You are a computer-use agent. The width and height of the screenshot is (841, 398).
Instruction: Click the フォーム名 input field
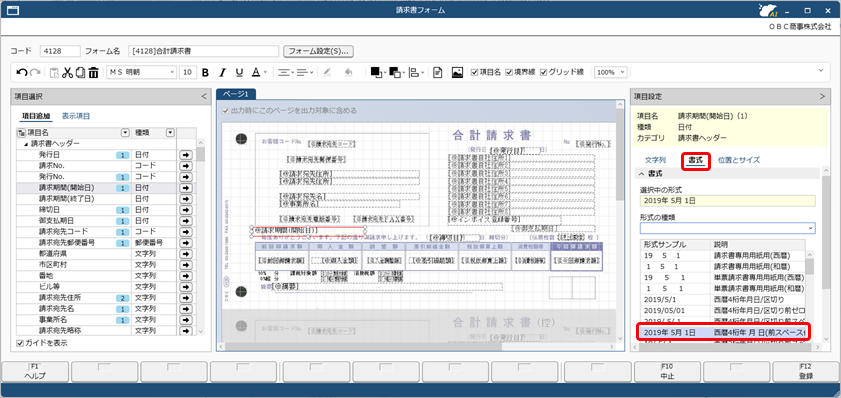[x=204, y=51]
